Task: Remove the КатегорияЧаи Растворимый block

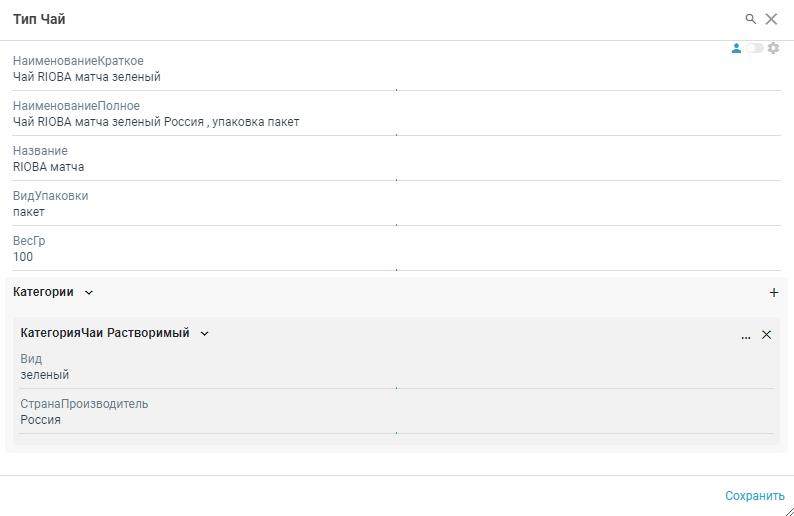Action: click(x=767, y=335)
